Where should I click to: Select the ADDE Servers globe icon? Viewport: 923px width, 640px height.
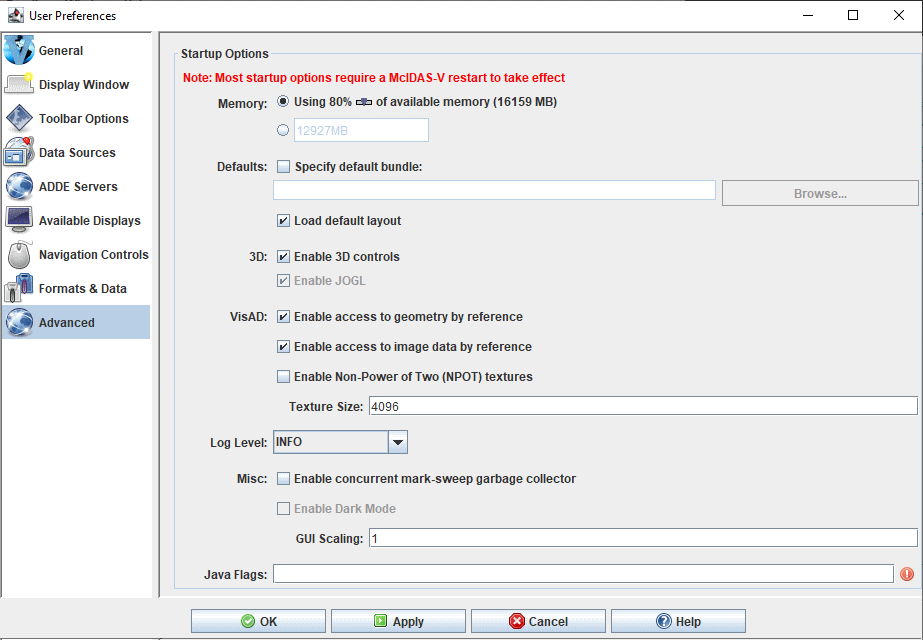tap(20, 186)
